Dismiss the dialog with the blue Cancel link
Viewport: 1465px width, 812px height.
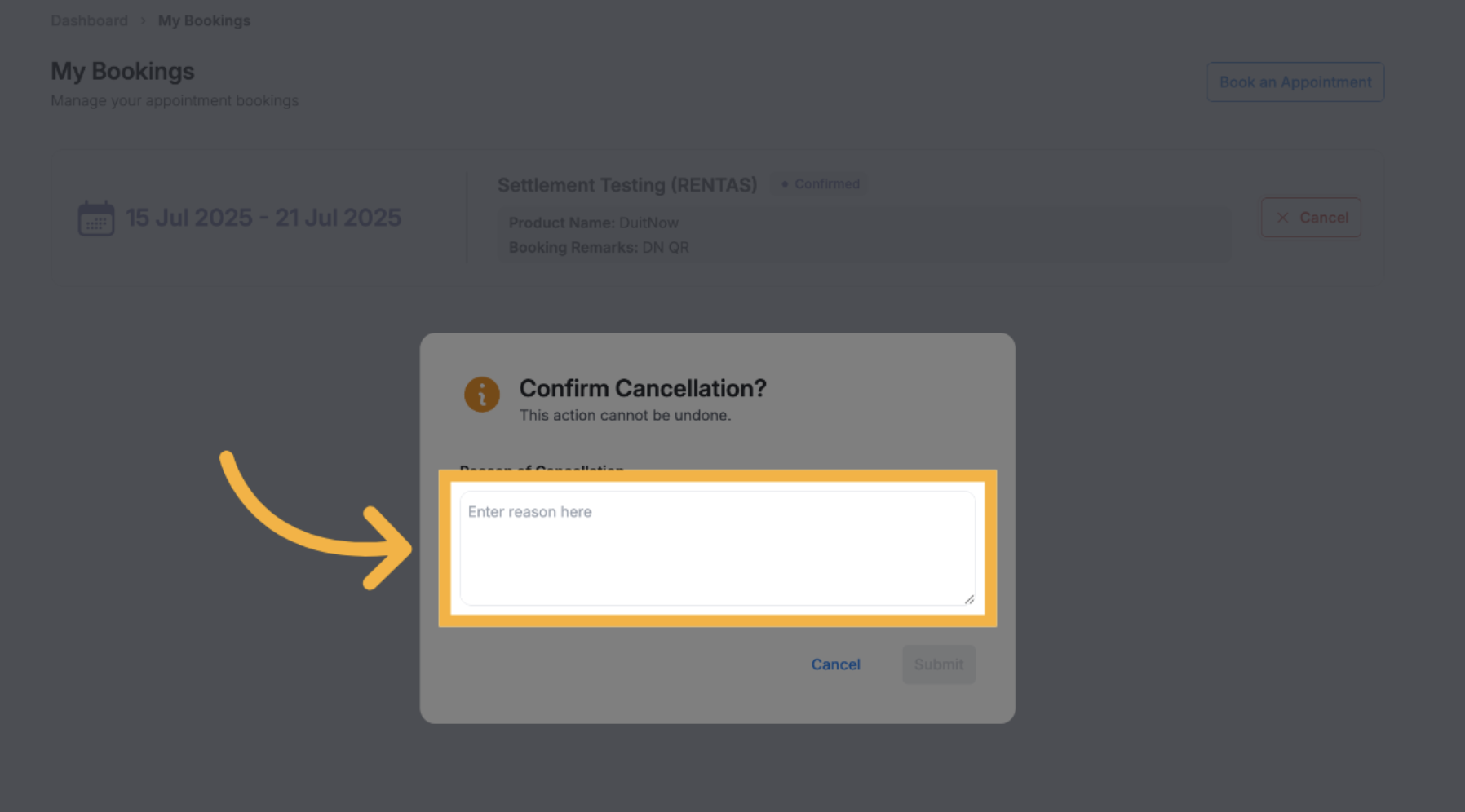point(835,664)
